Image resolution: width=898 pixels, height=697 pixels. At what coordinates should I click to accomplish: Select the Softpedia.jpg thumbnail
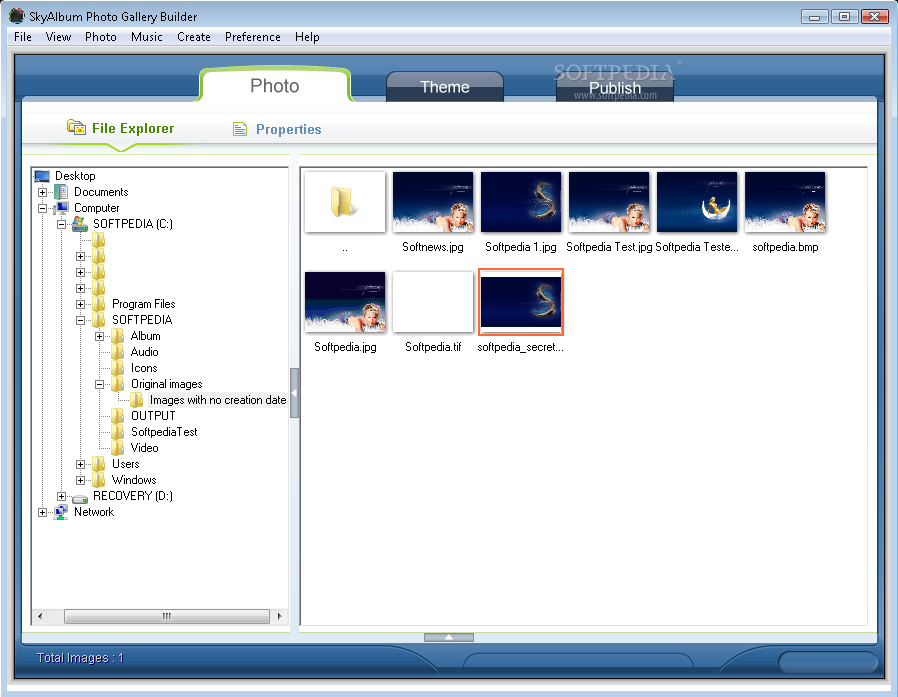coord(345,302)
